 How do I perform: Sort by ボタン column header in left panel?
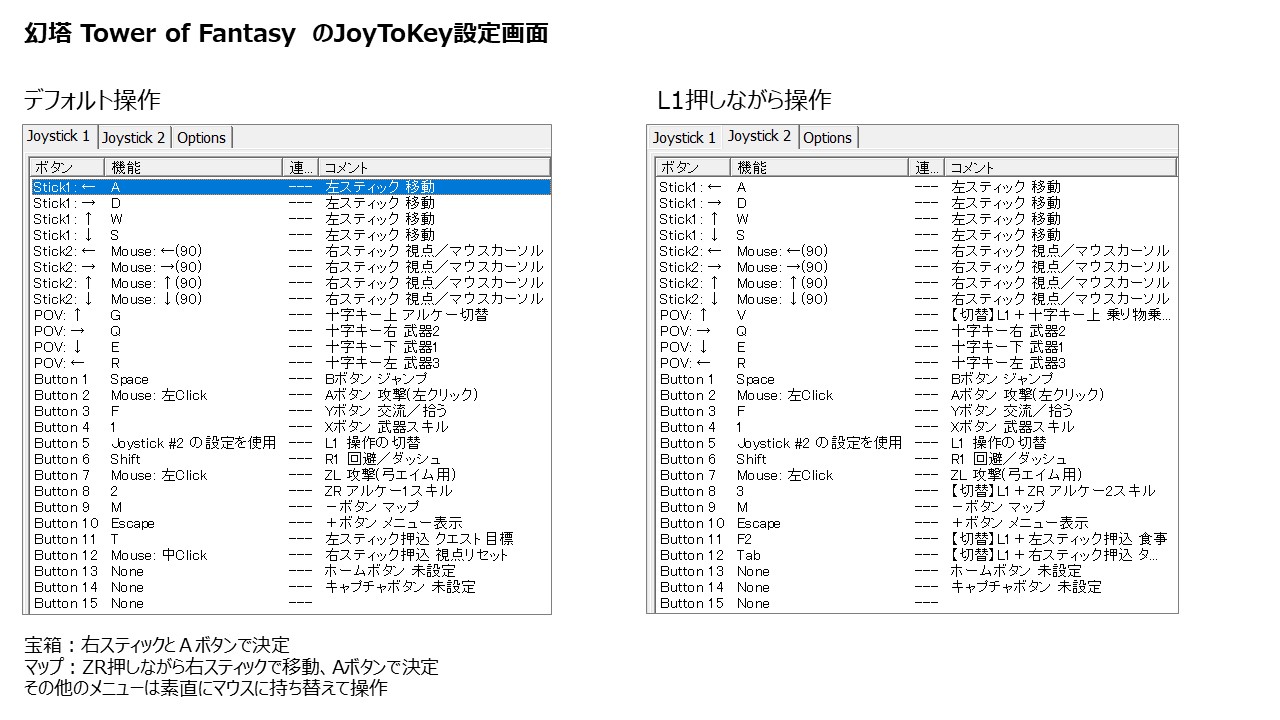(x=67, y=168)
